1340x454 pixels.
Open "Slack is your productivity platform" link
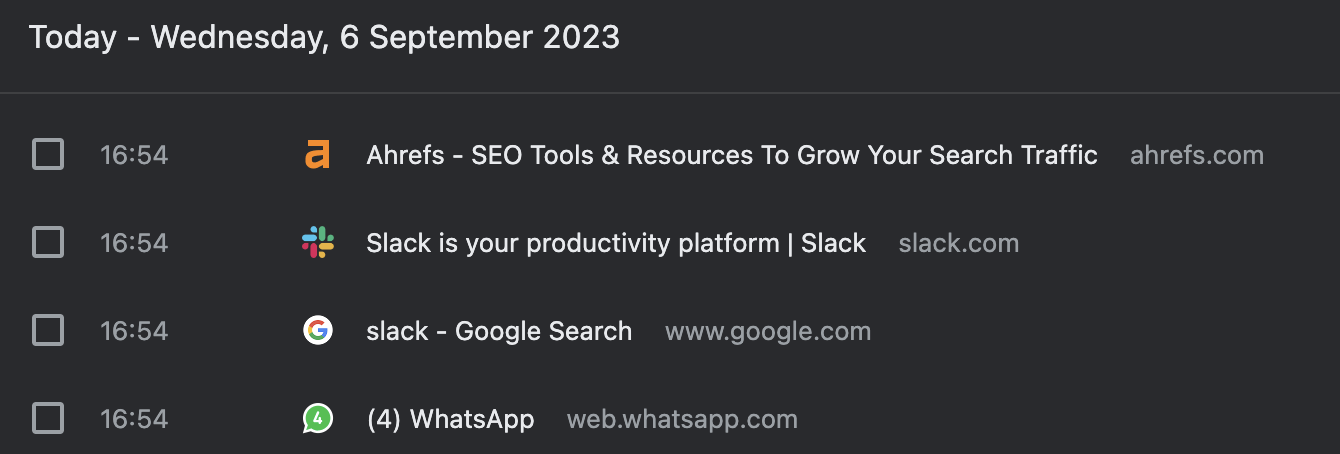click(616, 243)
